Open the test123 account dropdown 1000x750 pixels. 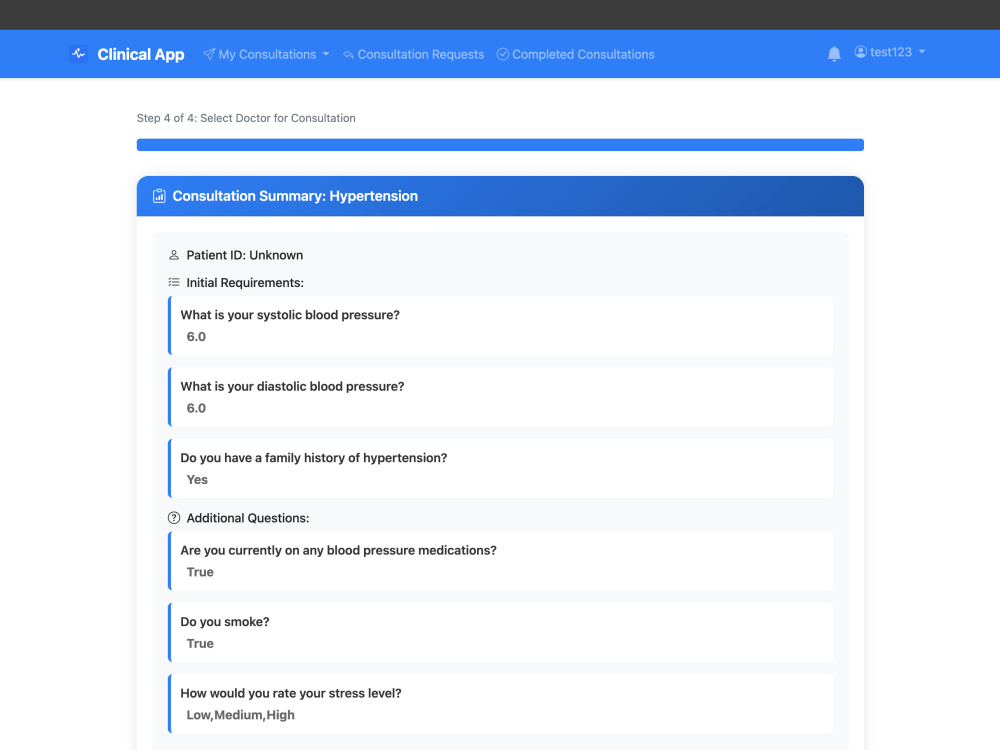click(890, 52)
